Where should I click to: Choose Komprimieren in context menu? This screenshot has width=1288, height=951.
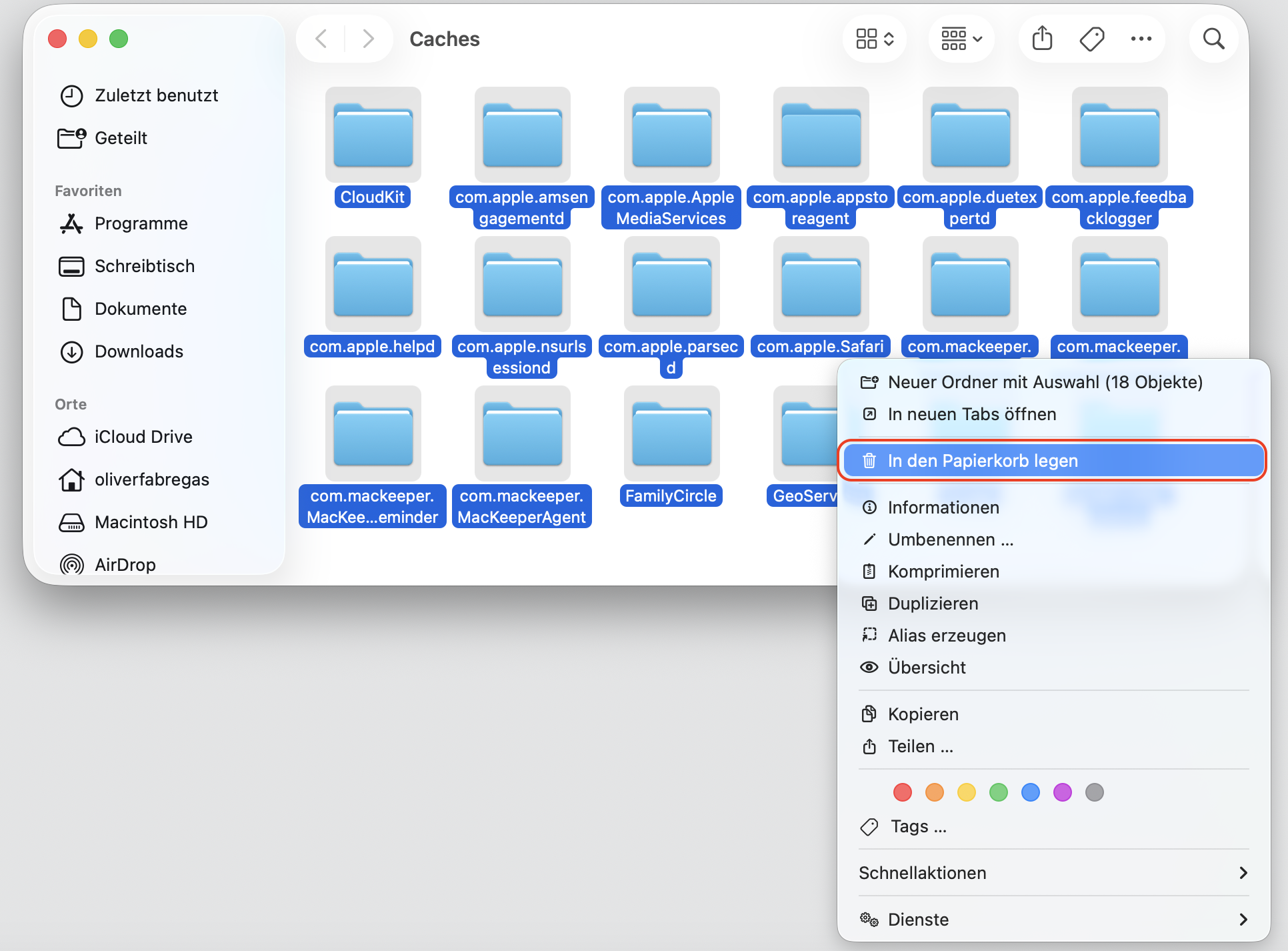click(x=1053, y=572)
